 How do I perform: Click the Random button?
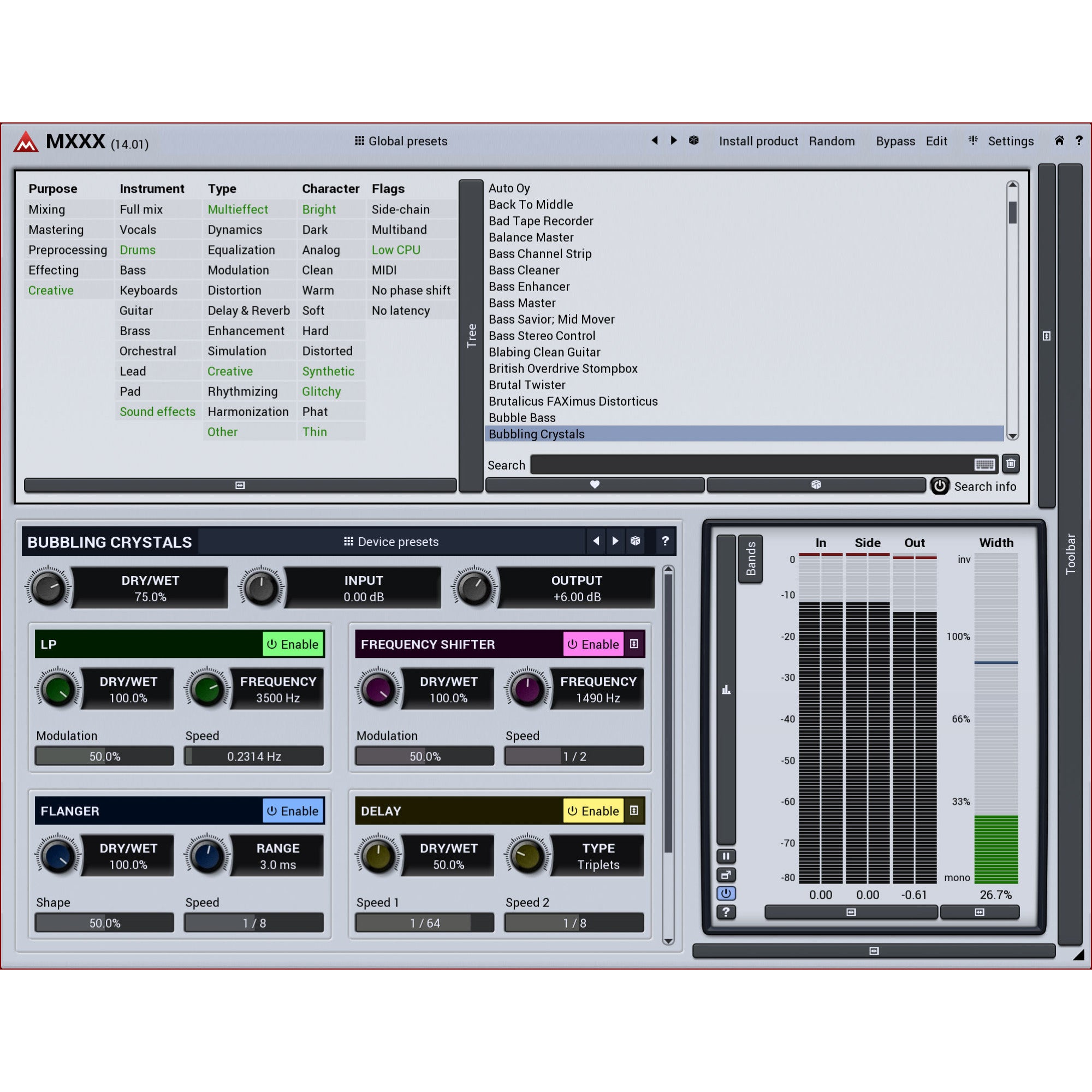pyautogui.click(x=832, y=141)
